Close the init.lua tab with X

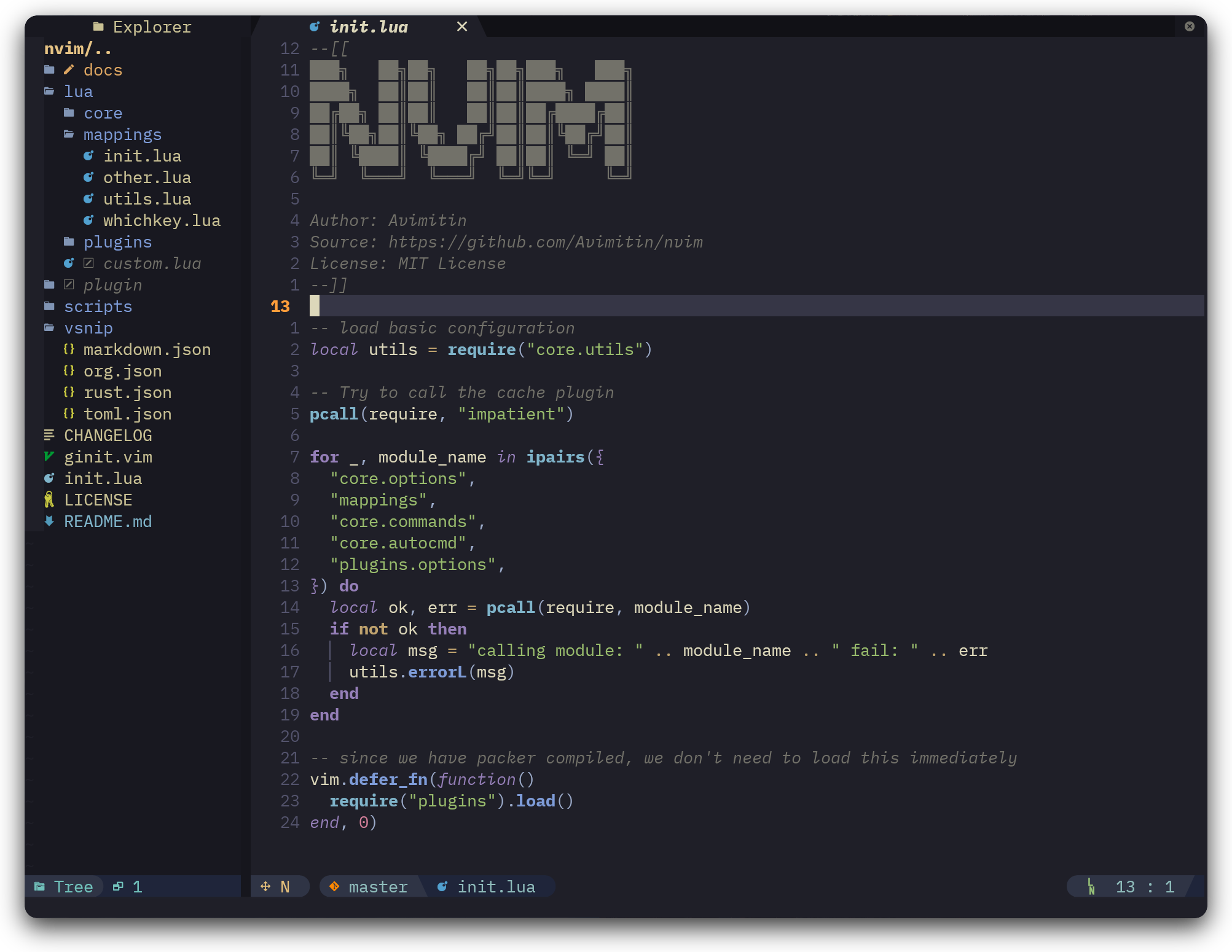coord(462,27)
